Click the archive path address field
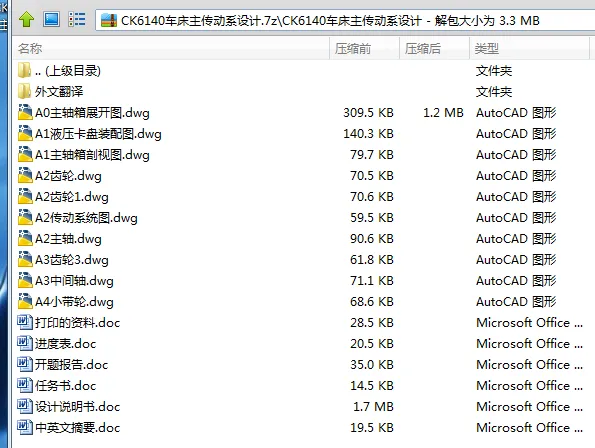 click(345, 20)
